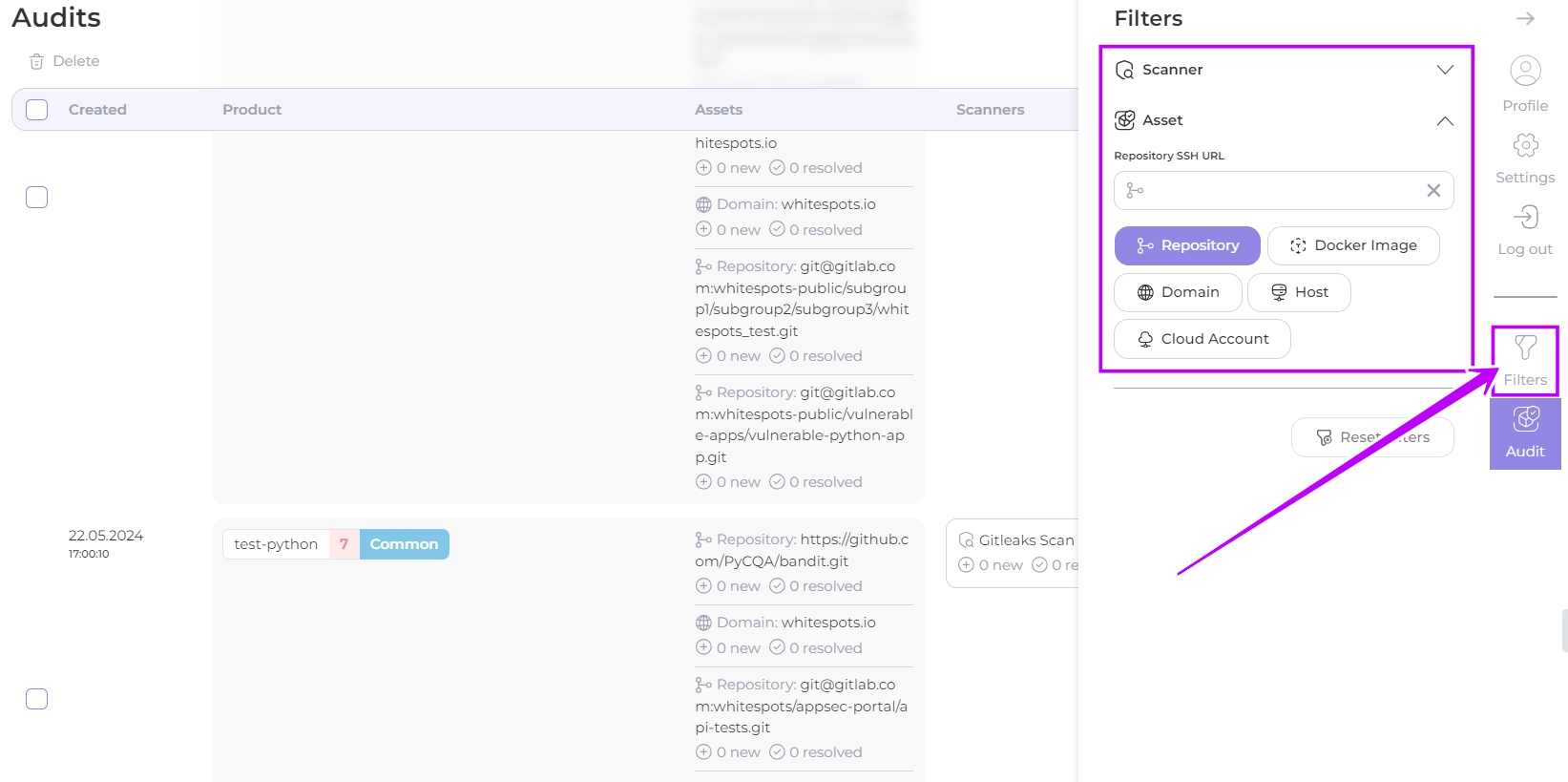Select the Repository asset type
The height and width of the screenshot is (782, 1568).
[1187, 246]
